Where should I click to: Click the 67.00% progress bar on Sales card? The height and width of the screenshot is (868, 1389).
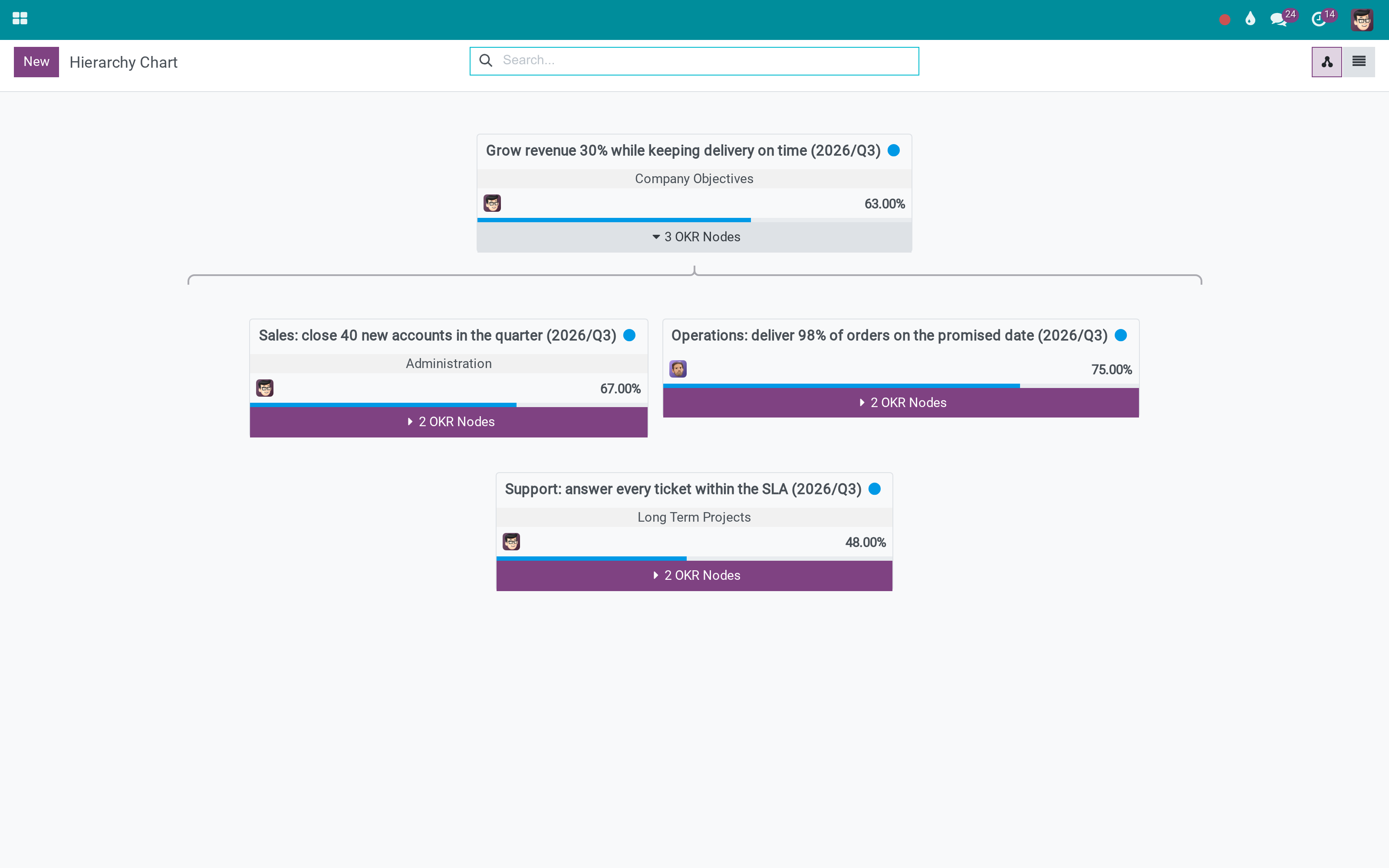pos(449,405)
